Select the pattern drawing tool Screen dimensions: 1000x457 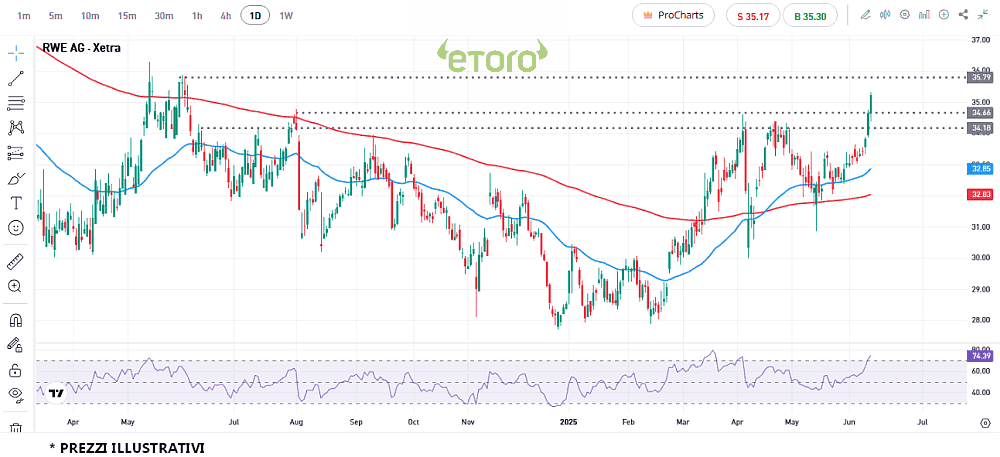16,127
